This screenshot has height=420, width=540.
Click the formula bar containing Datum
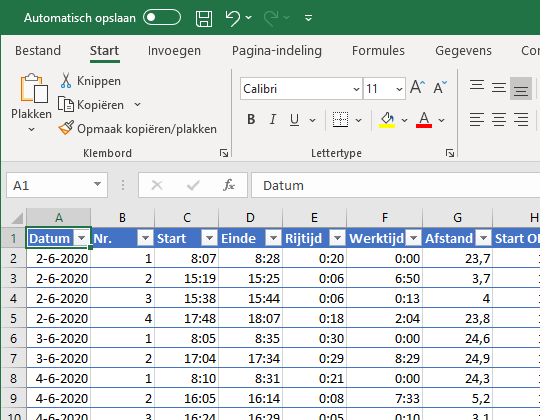click(x=395, y=185)
